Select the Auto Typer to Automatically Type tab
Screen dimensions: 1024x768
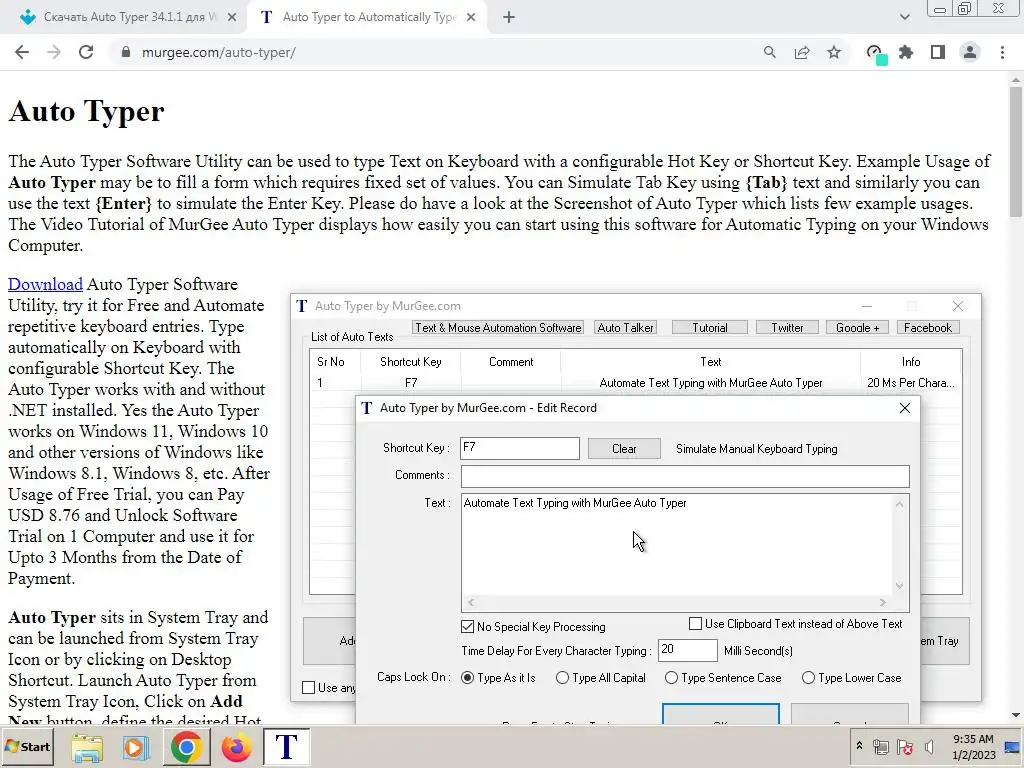367,18
